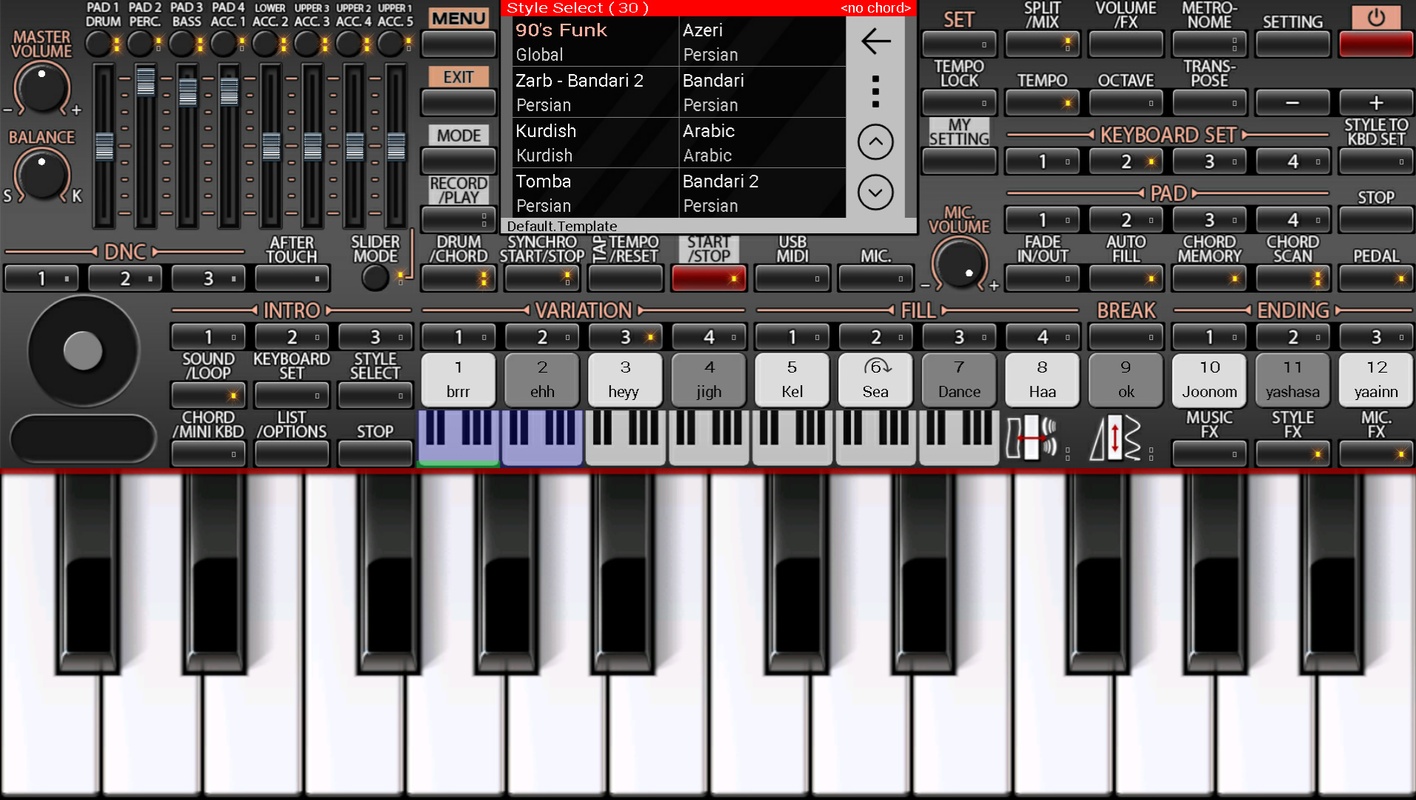
Task: Toggle the Auto Fill button
Action: (1126, 278)
